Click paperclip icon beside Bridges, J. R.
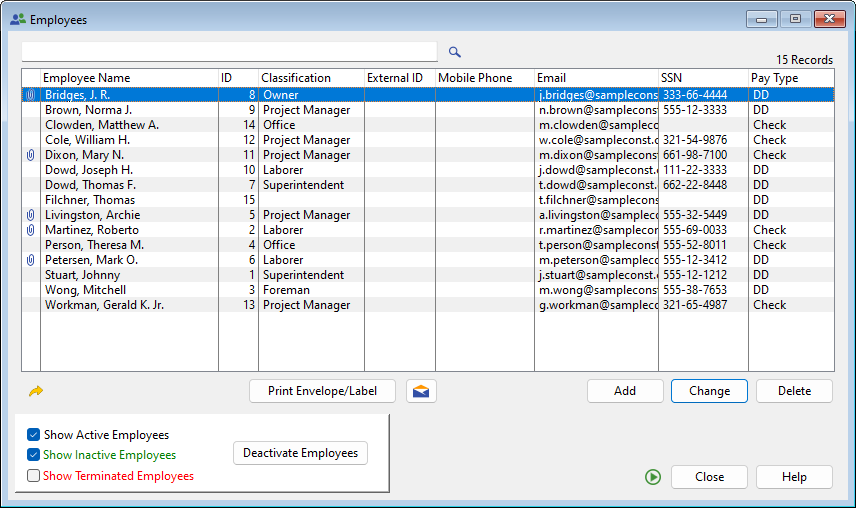 click(30, 95)
